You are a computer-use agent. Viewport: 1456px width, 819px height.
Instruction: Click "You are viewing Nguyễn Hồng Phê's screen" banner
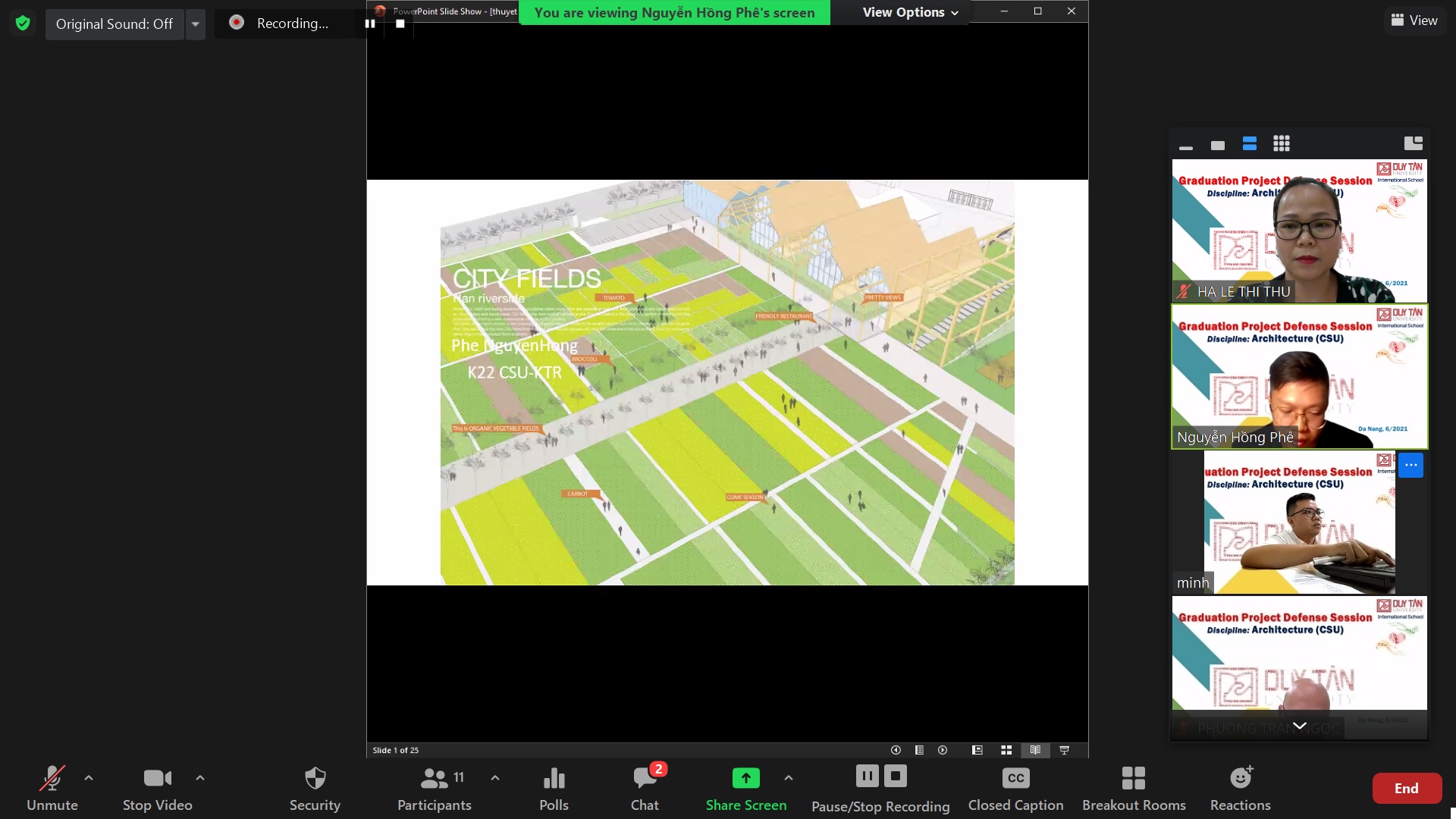tap(674, 12)
